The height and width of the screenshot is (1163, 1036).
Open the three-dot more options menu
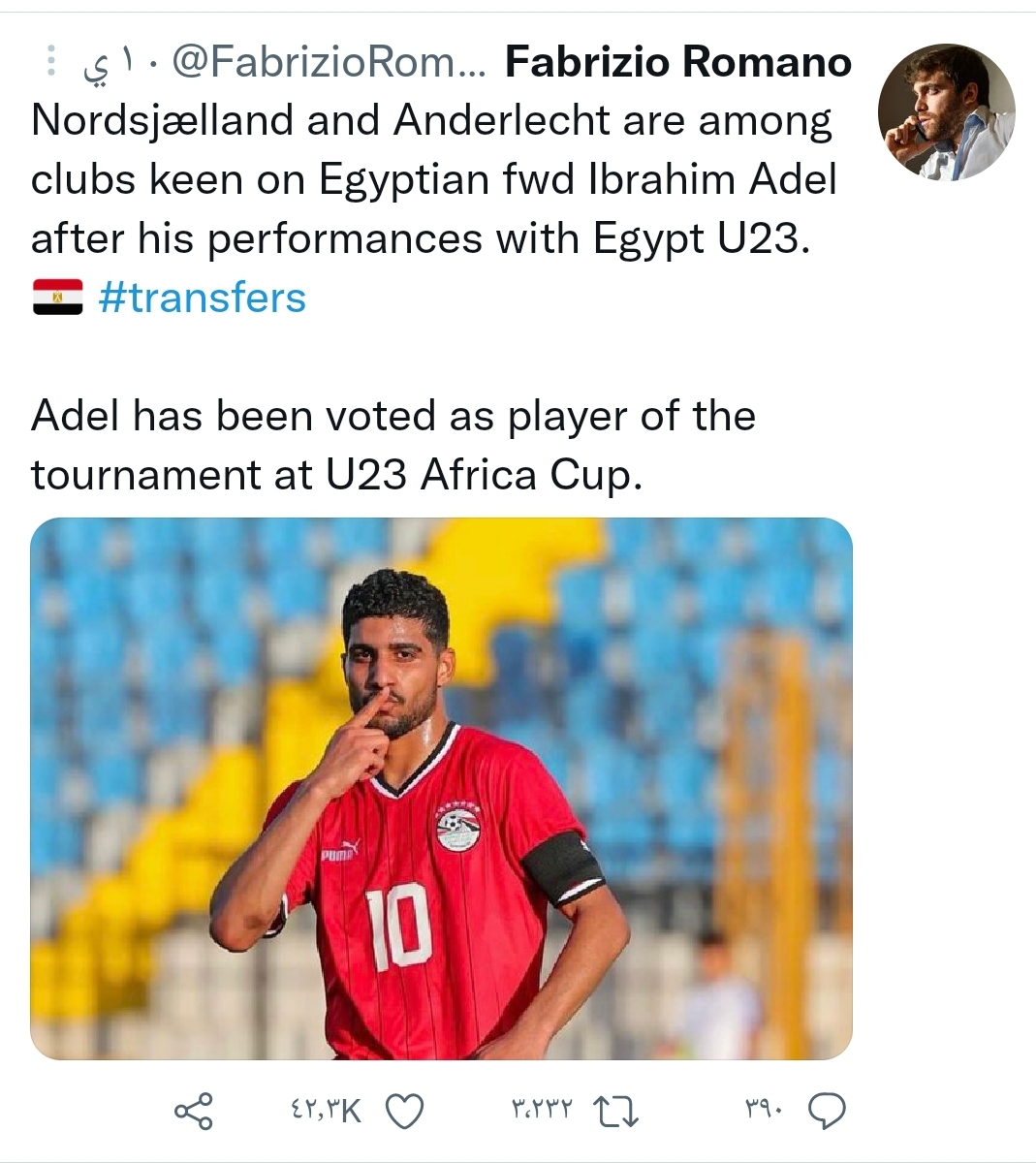52,63
